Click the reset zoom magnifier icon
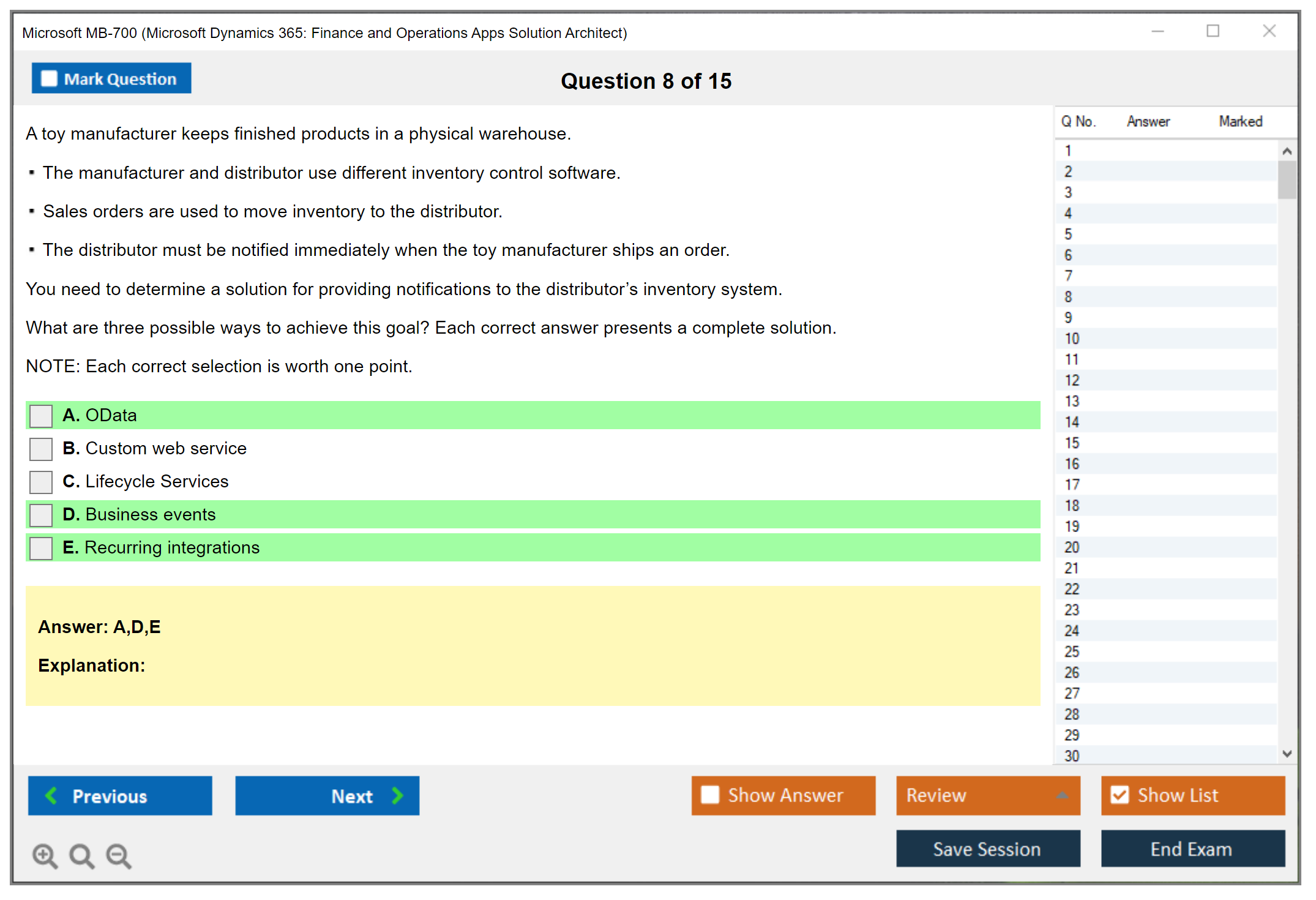 (x=81, y=855)
